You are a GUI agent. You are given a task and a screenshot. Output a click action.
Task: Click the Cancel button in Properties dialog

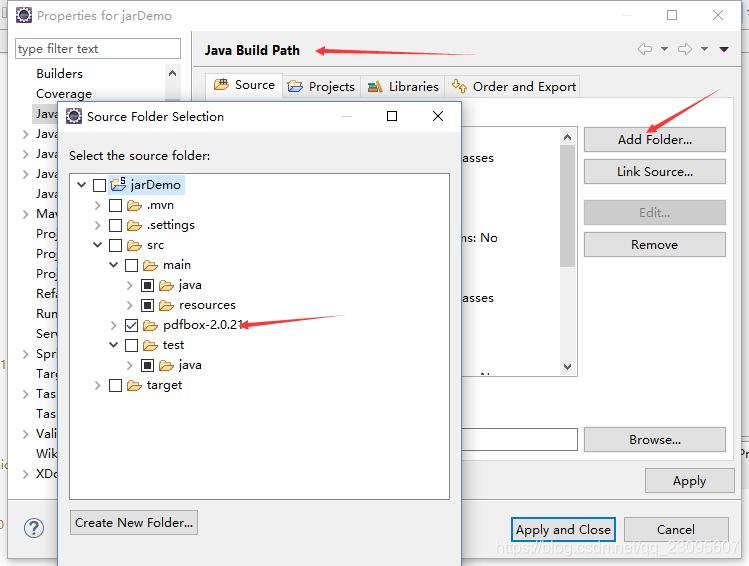click(675, 530)
